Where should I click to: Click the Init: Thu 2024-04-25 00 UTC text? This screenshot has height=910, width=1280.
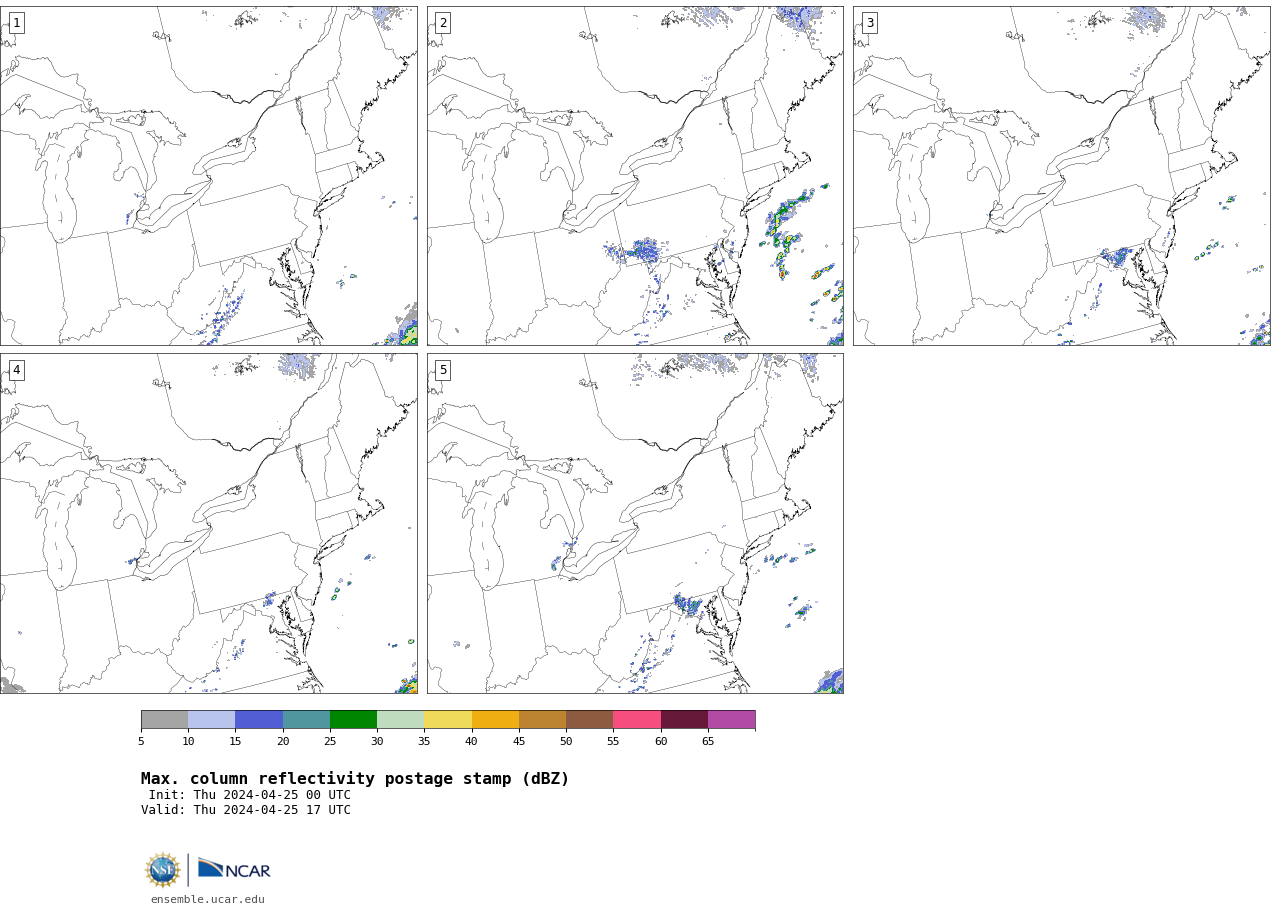point(250,795)
